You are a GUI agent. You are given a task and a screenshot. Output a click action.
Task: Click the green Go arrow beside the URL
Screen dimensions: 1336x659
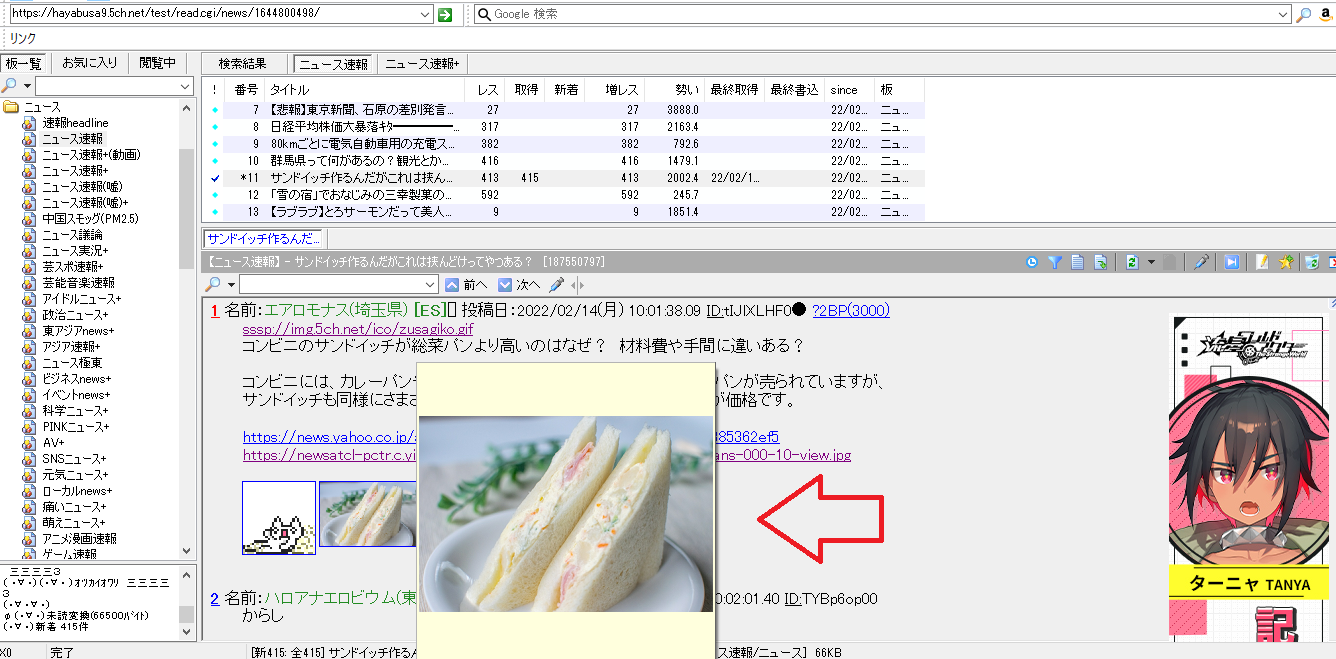(x=445, y=14)
